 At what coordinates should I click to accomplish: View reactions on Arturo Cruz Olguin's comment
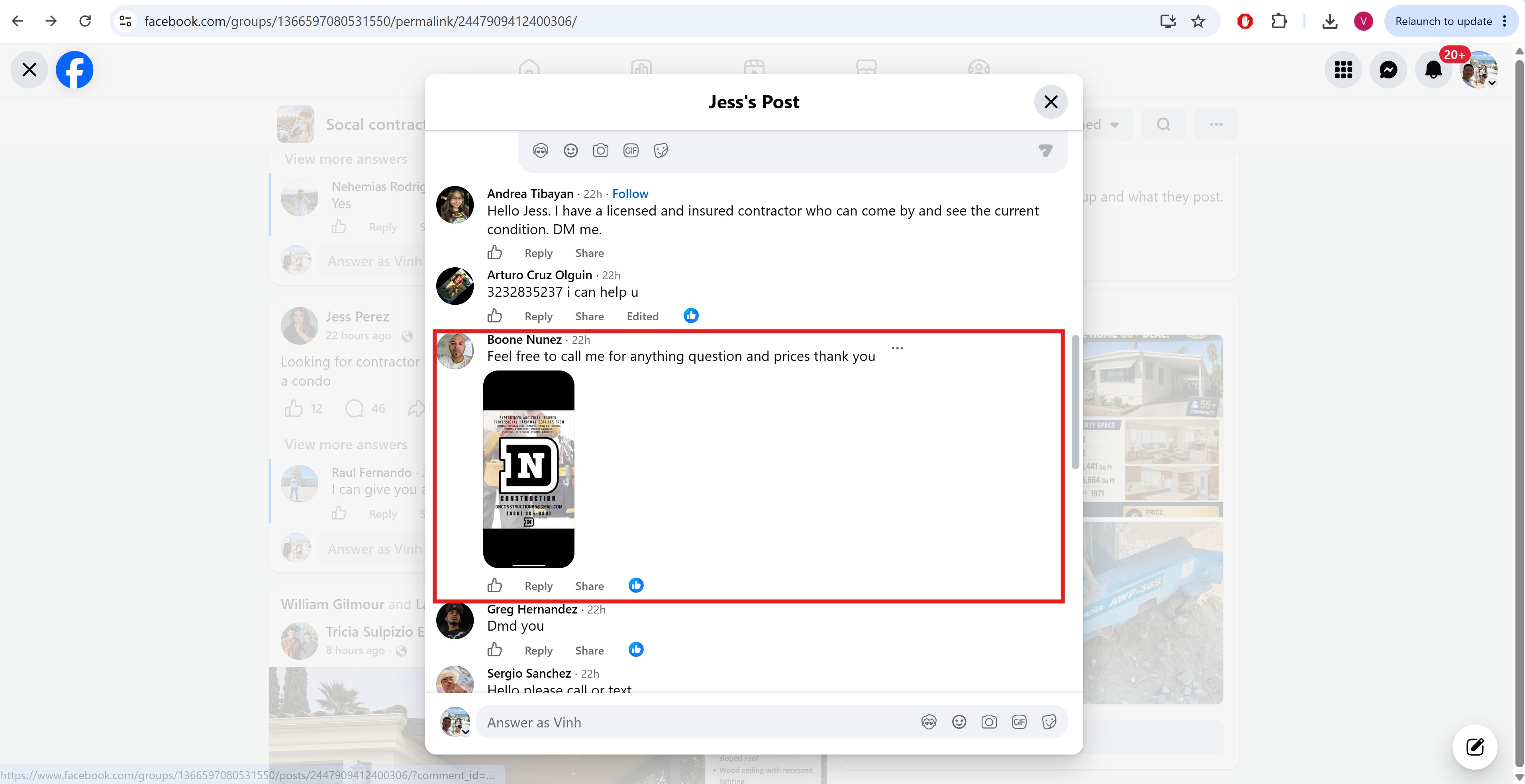coord(691,316)
